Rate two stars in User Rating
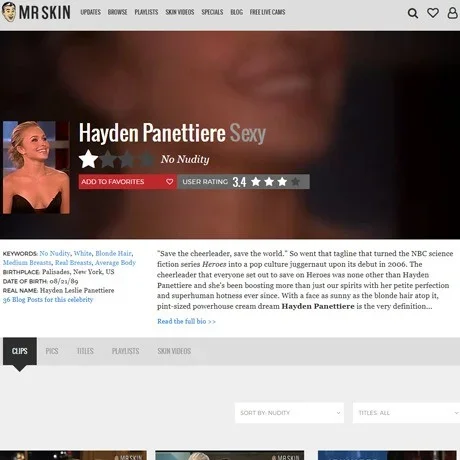The width and height of the screenshot is (460, 460). coord(269,182)
